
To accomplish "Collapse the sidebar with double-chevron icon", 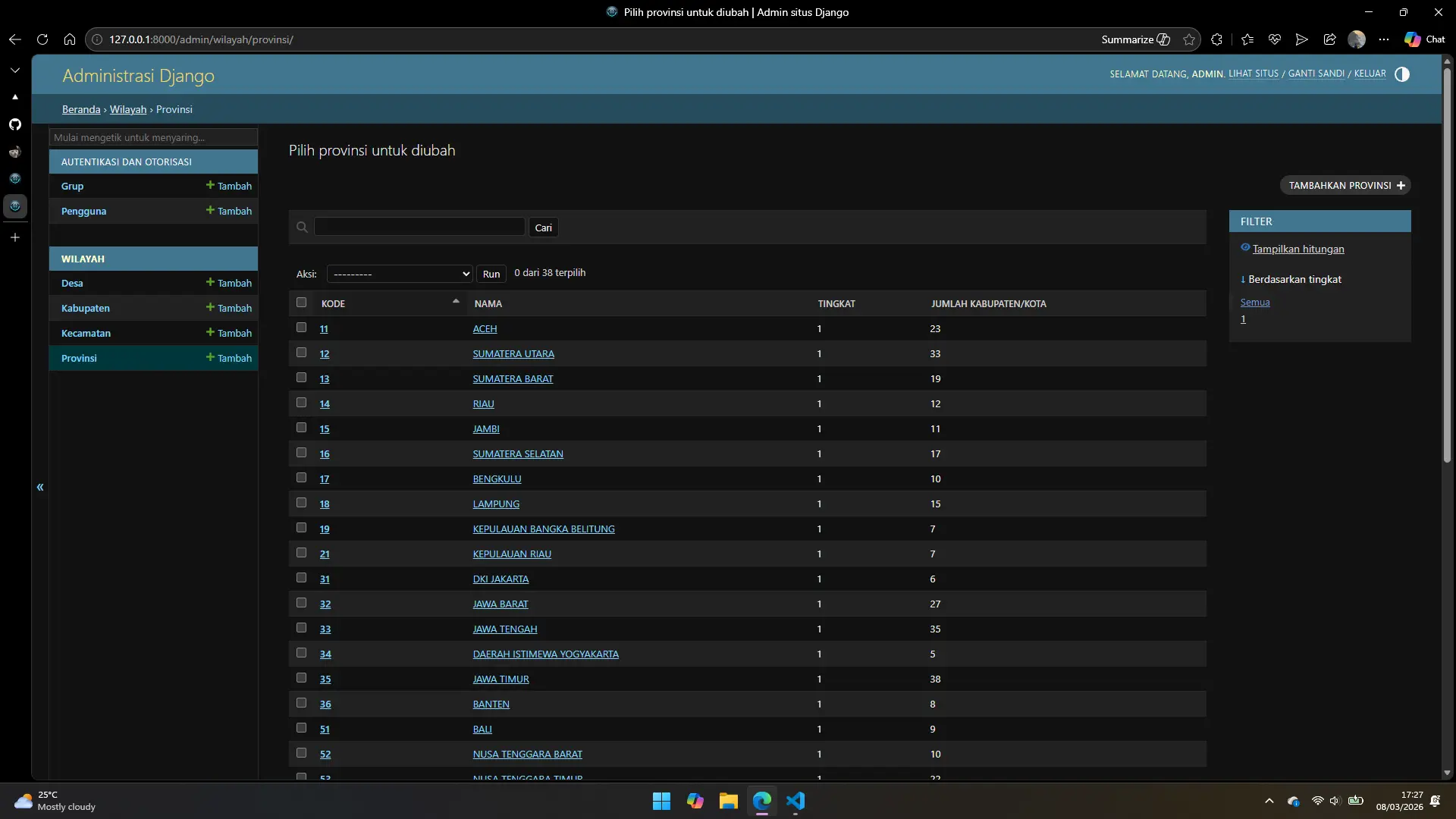I will tap(40, 487).
